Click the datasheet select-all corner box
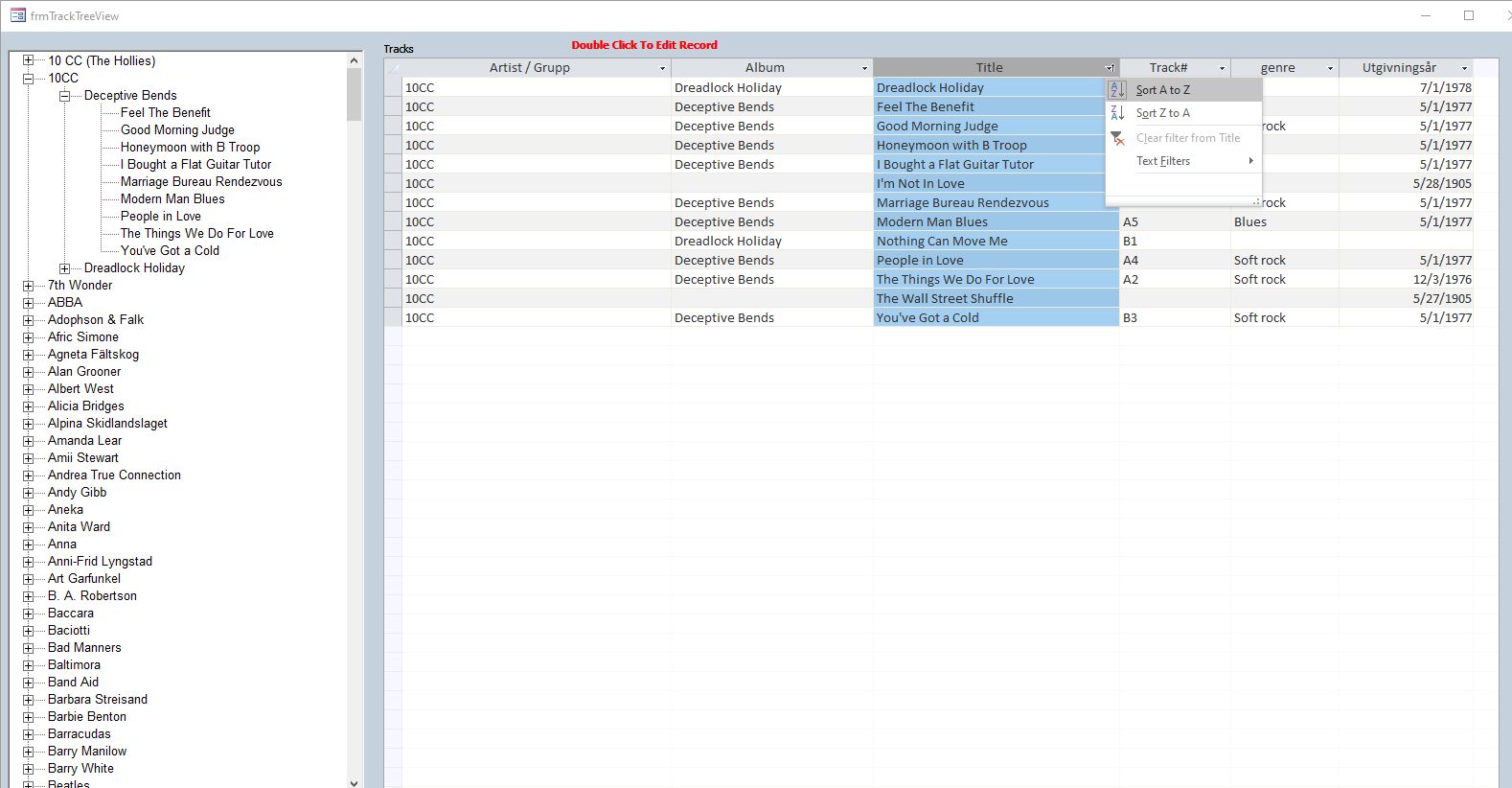The width and height of the screenshot is (1512, 788). pyautogui.click(x=393, y=68)
